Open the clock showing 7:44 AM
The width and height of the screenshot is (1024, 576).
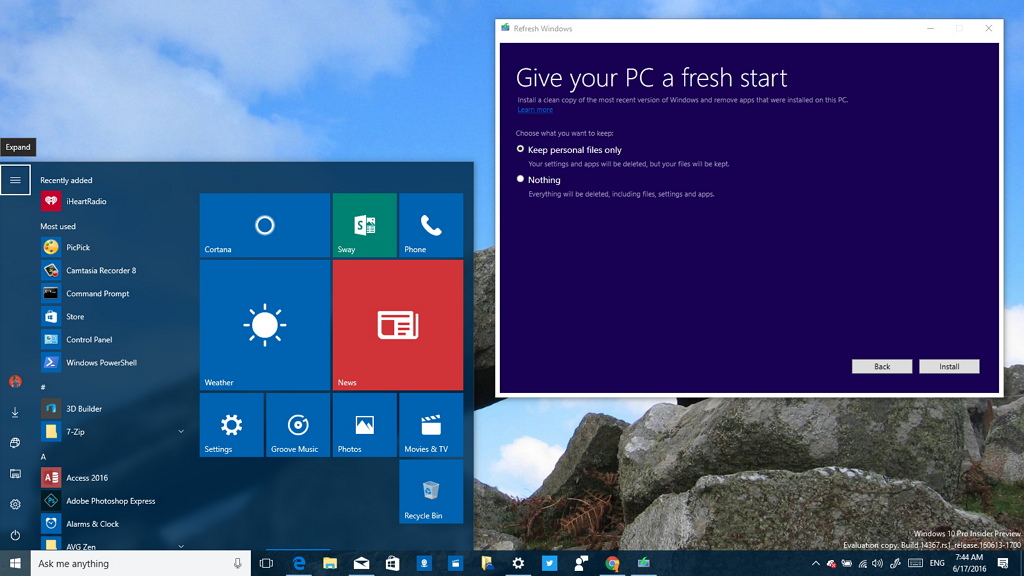(x=969, y=563)
